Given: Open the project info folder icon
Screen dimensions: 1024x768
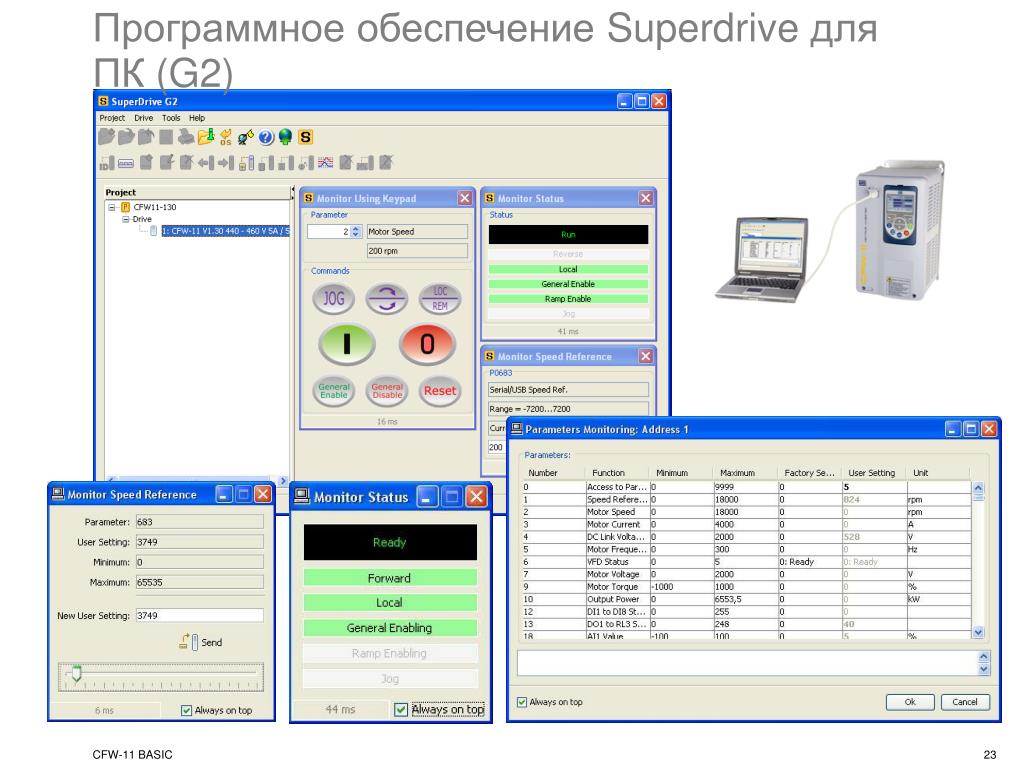Looking at the screenshot, I should 206,136.
